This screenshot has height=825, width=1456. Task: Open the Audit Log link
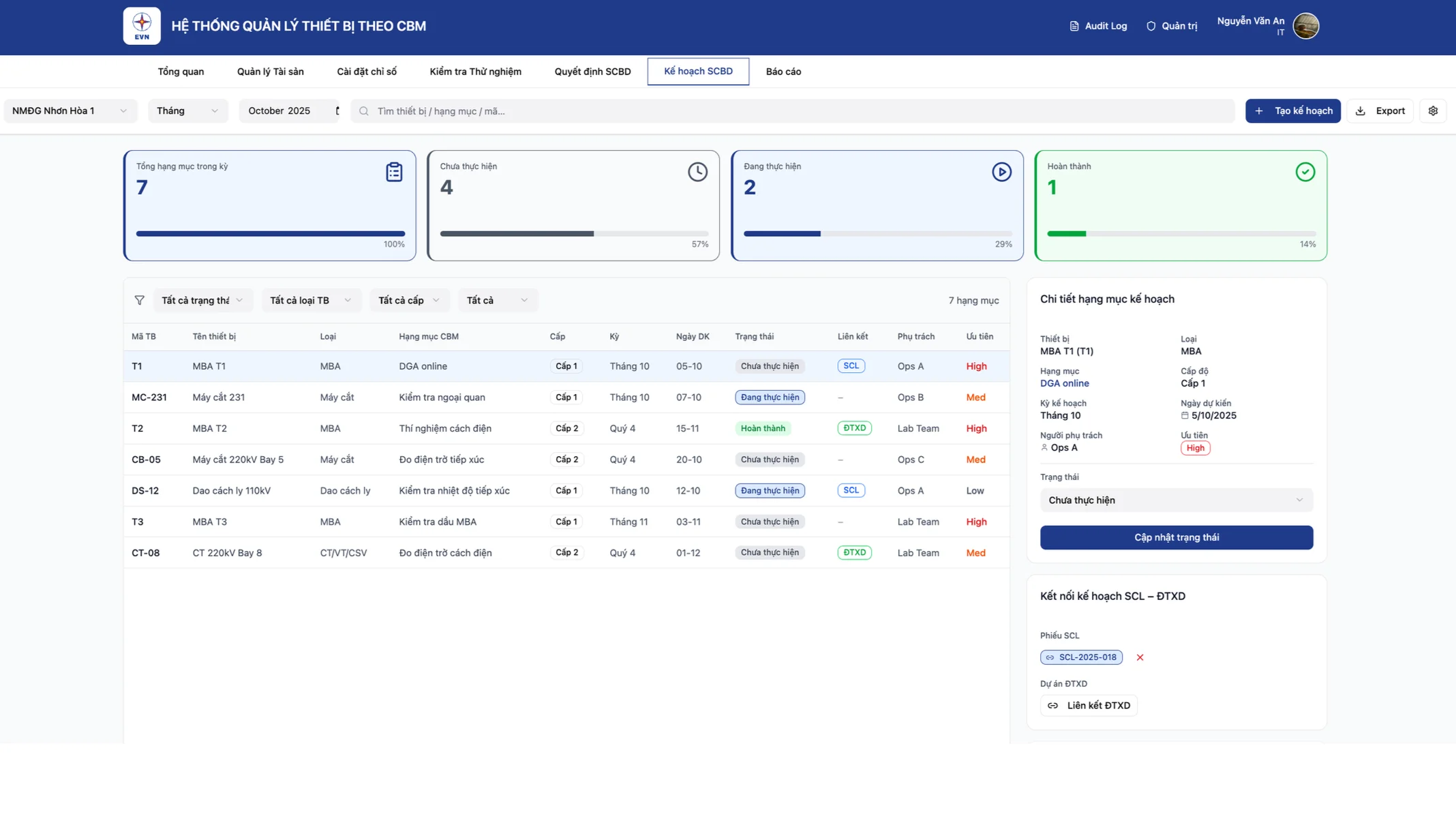[1097, 26]
